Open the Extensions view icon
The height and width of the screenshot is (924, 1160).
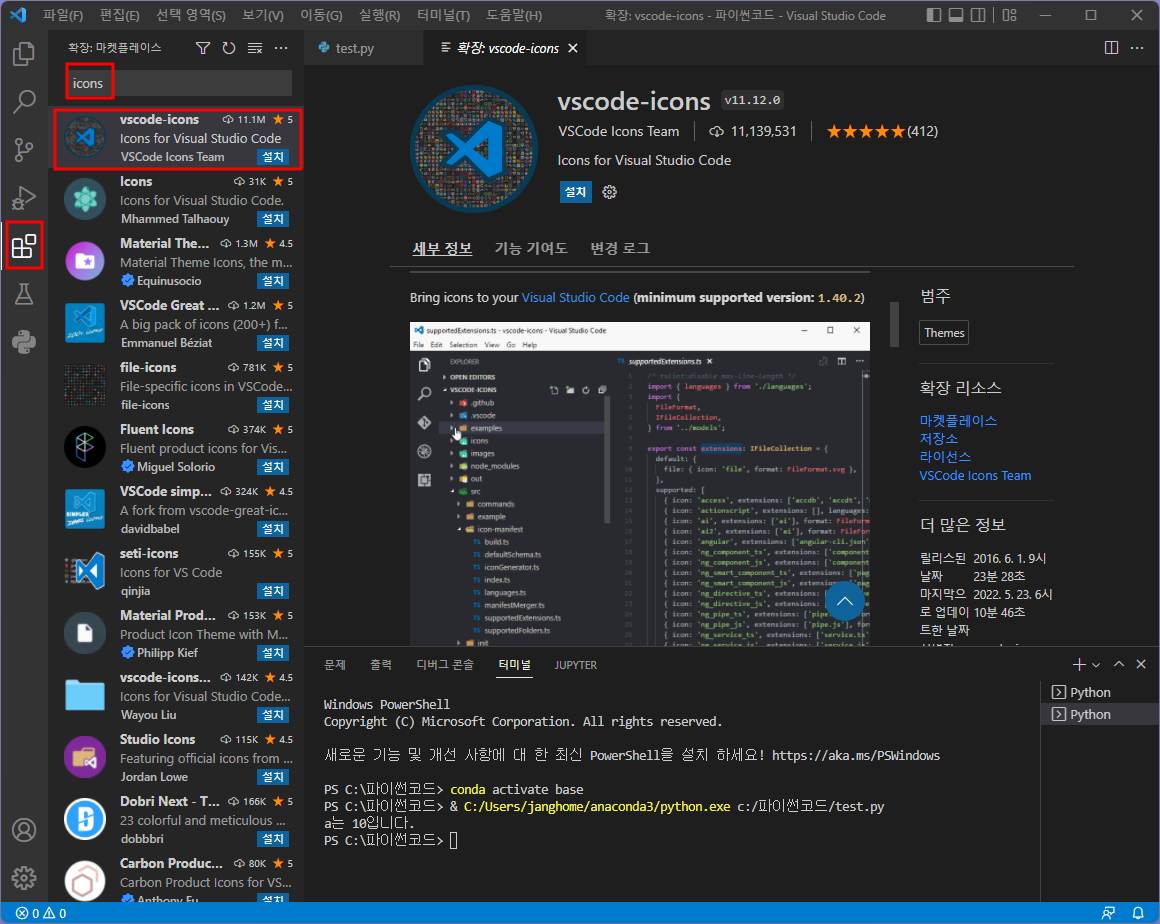click(24, 246)
